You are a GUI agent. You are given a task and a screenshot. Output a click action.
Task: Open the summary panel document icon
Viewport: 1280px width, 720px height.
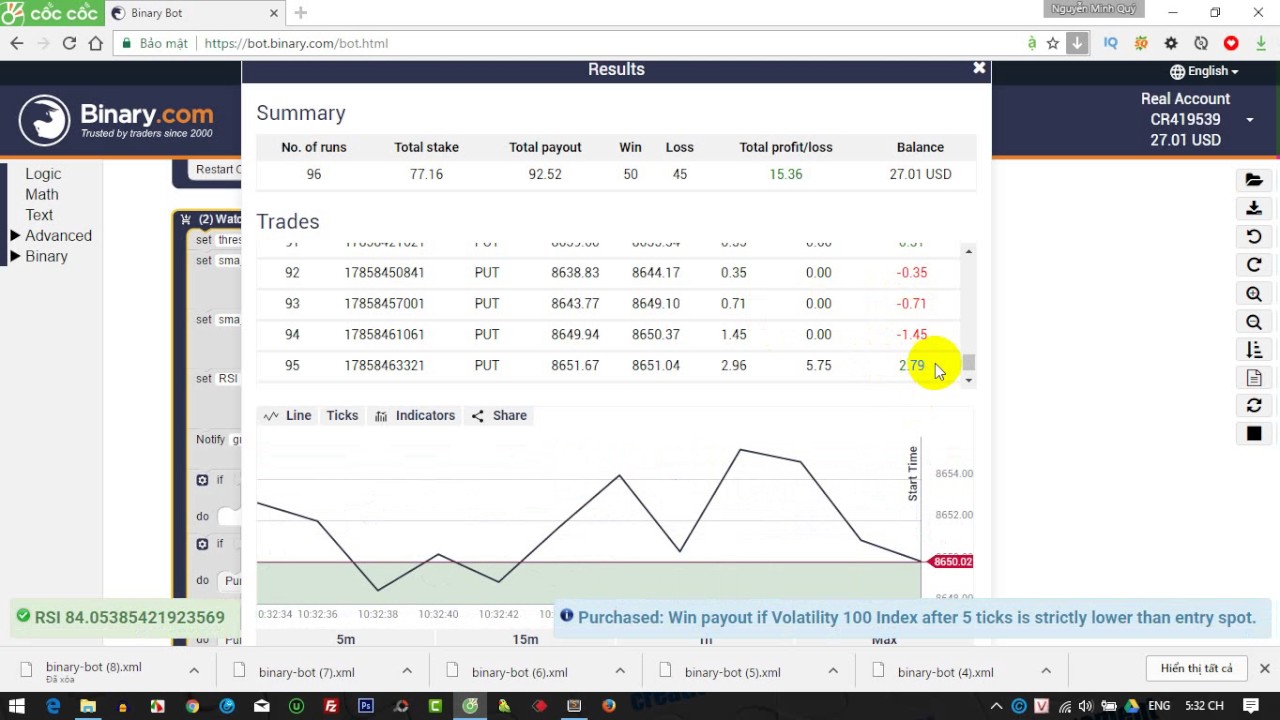(x=1254, y=378)
